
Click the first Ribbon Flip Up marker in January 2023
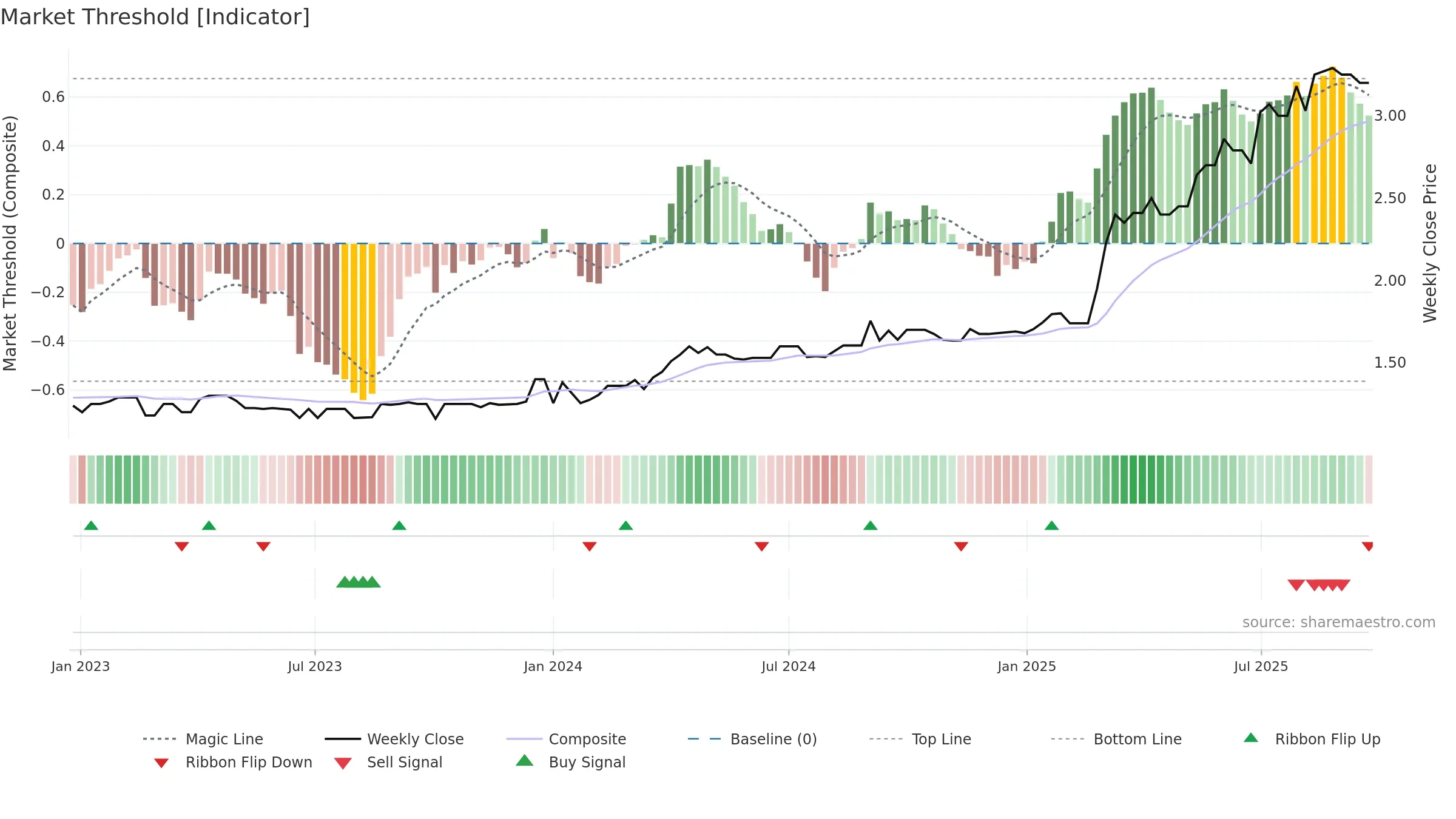point(91,525)
